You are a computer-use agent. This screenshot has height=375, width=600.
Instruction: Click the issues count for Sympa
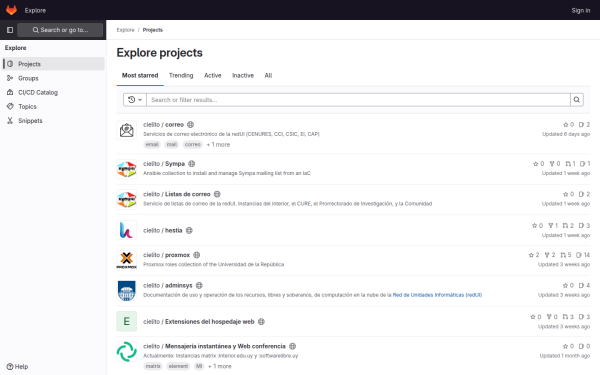pyautogui.click(x=585, y=163)
